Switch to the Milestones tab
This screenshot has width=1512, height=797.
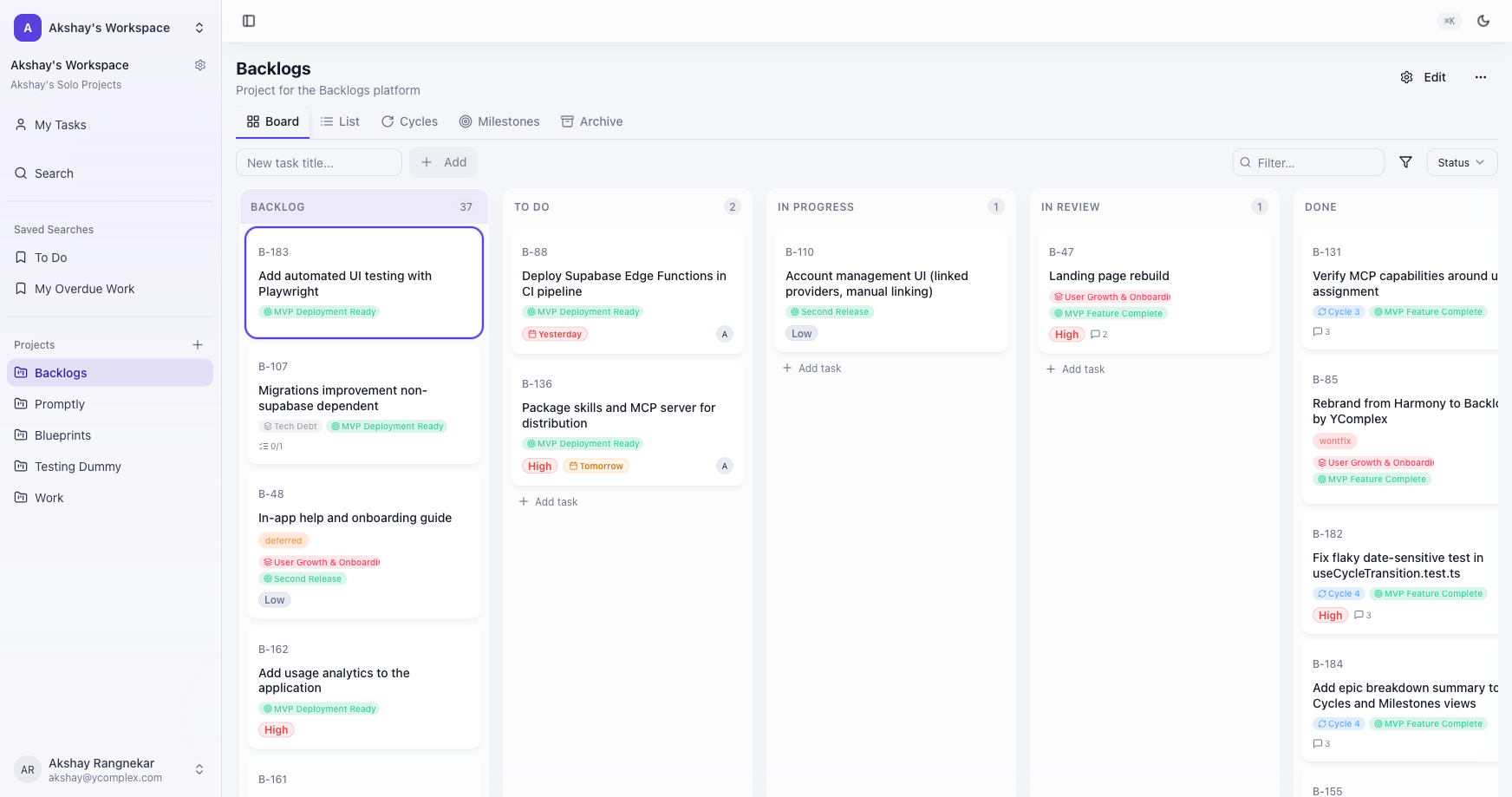tap(499, 121)
